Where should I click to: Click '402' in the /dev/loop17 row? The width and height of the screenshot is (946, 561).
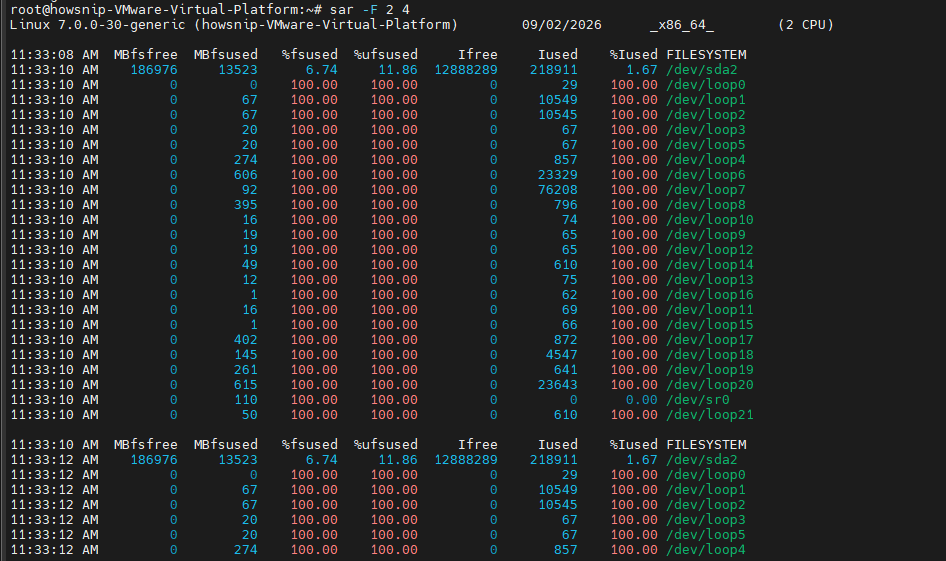point(246,340)
